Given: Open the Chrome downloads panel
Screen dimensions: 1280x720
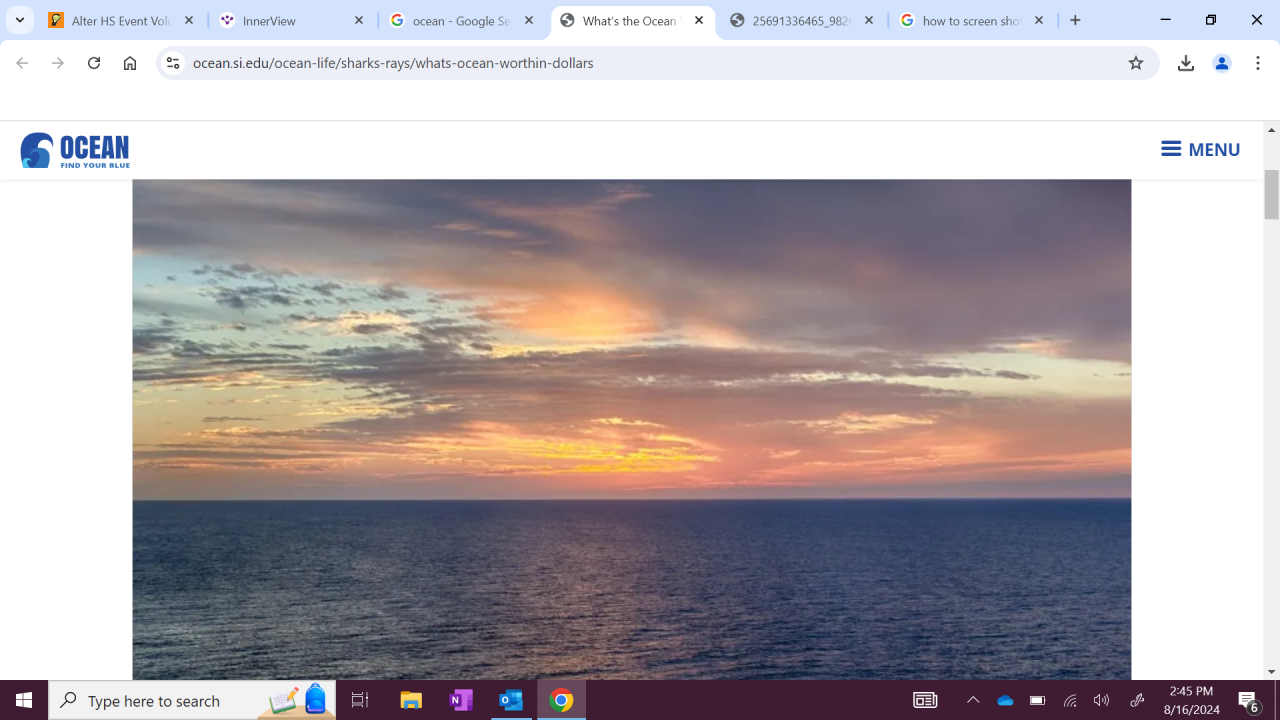Looking at the screenshot, I should [1186, 63].
